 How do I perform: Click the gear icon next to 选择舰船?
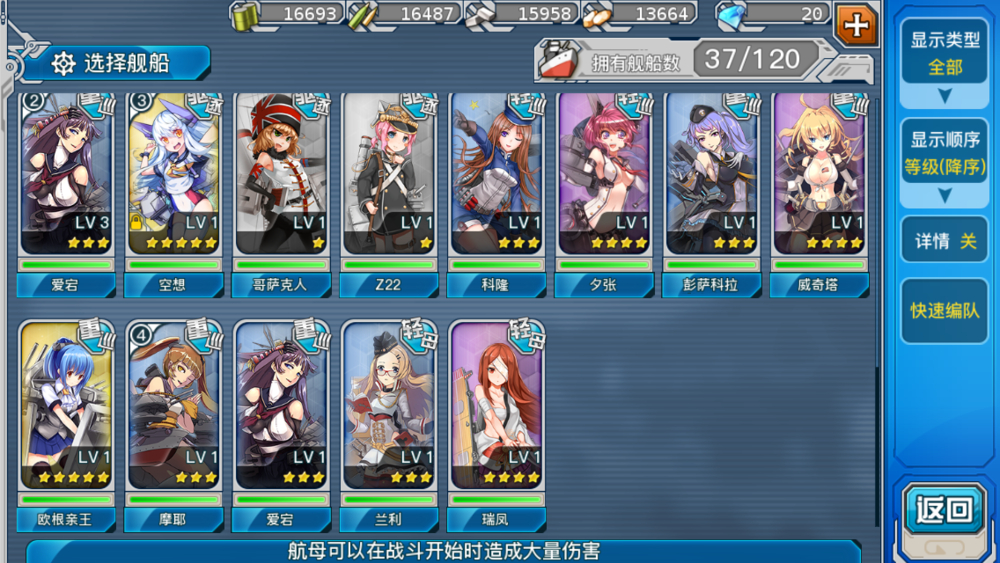tap(63, 63)
